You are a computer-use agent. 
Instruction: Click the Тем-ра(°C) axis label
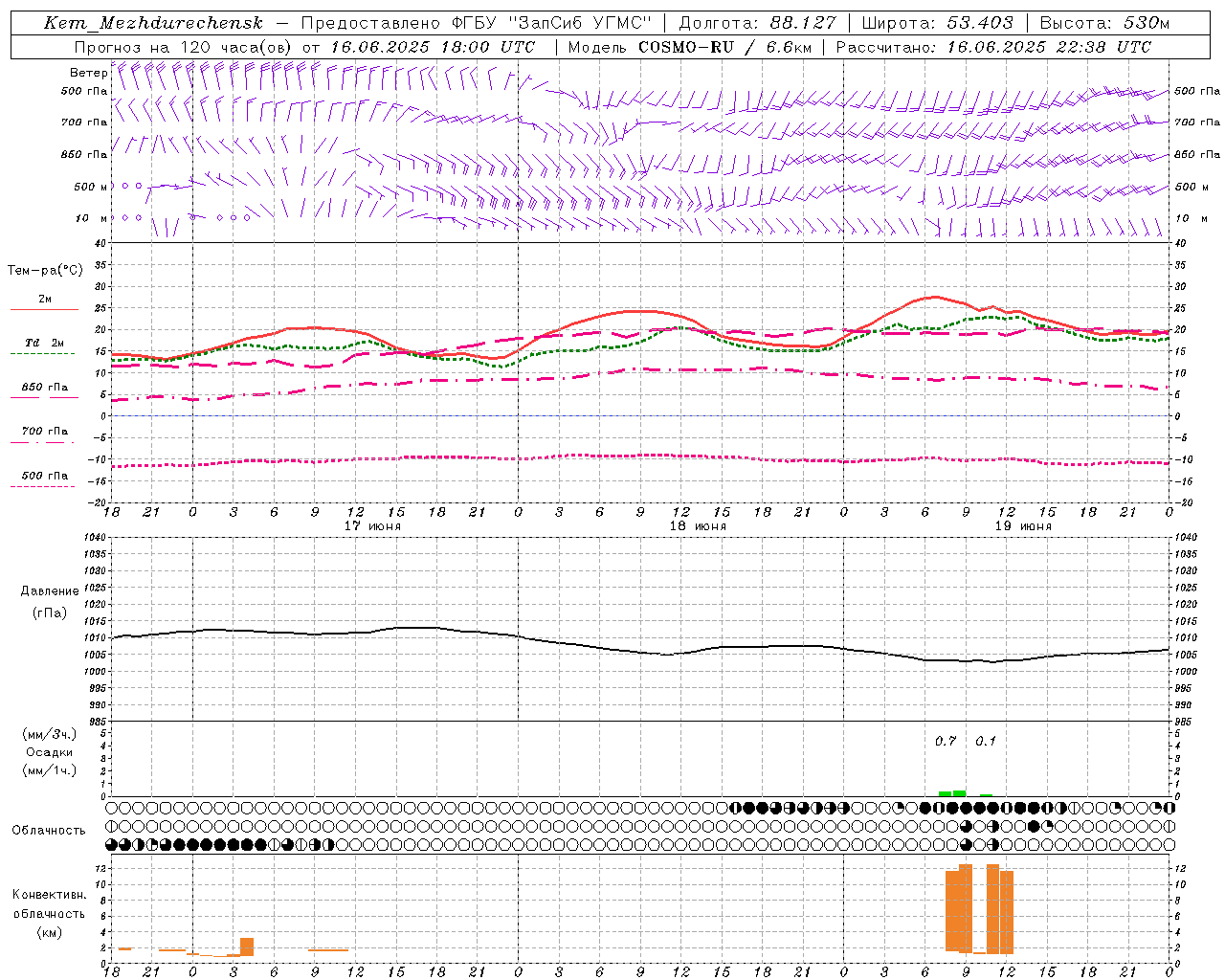click(45, 271)
